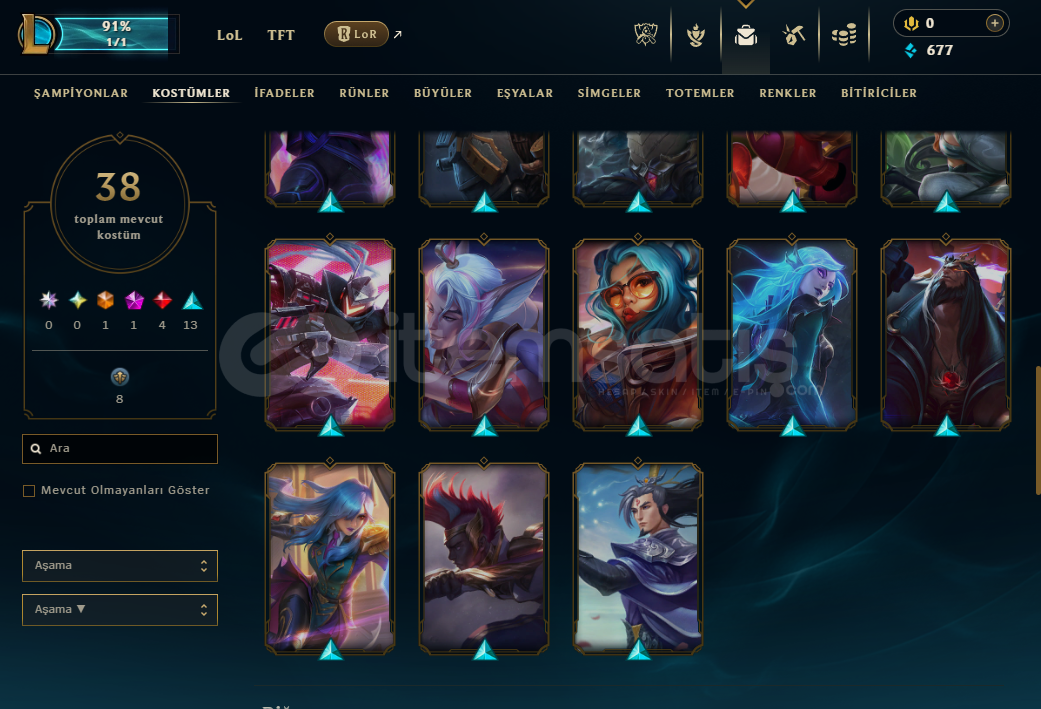1041x709 pixels.
Task: Expand the first Aşama dropdown
Action: 120,566
